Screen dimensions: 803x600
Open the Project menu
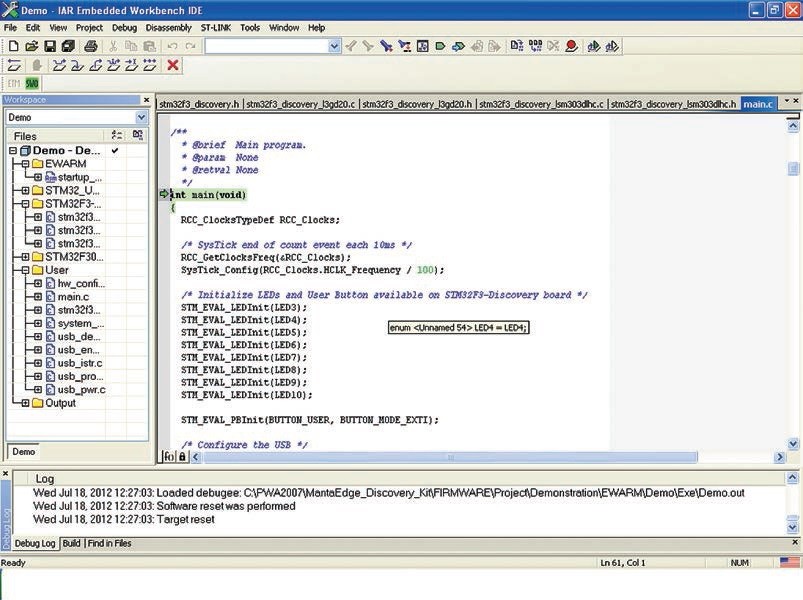[x=89, y=28]
